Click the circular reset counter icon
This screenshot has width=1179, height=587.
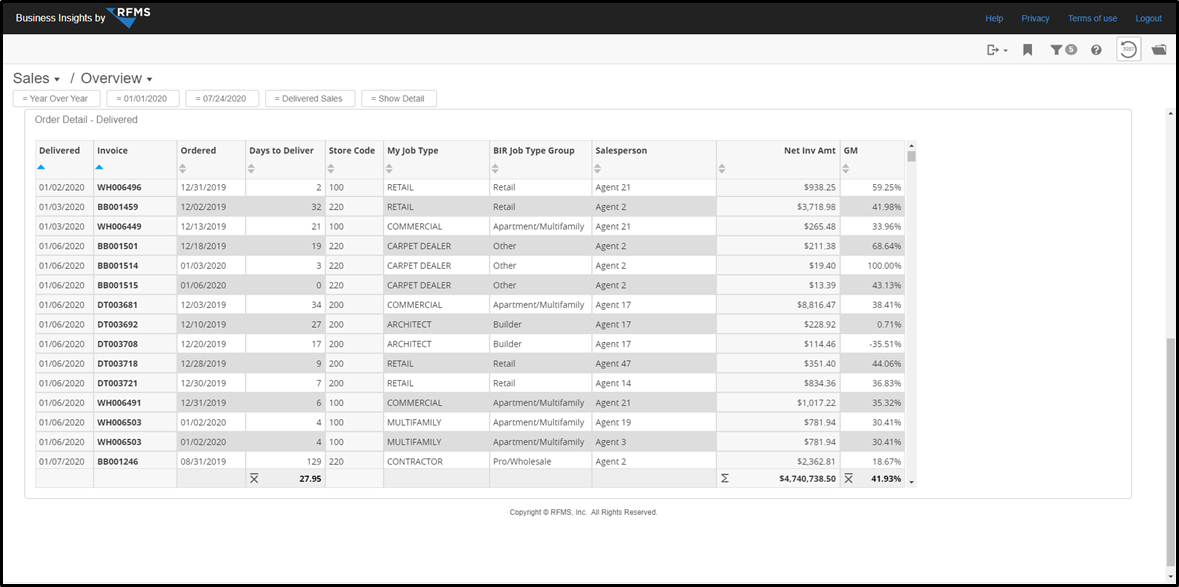click(x=1129, y=50)
